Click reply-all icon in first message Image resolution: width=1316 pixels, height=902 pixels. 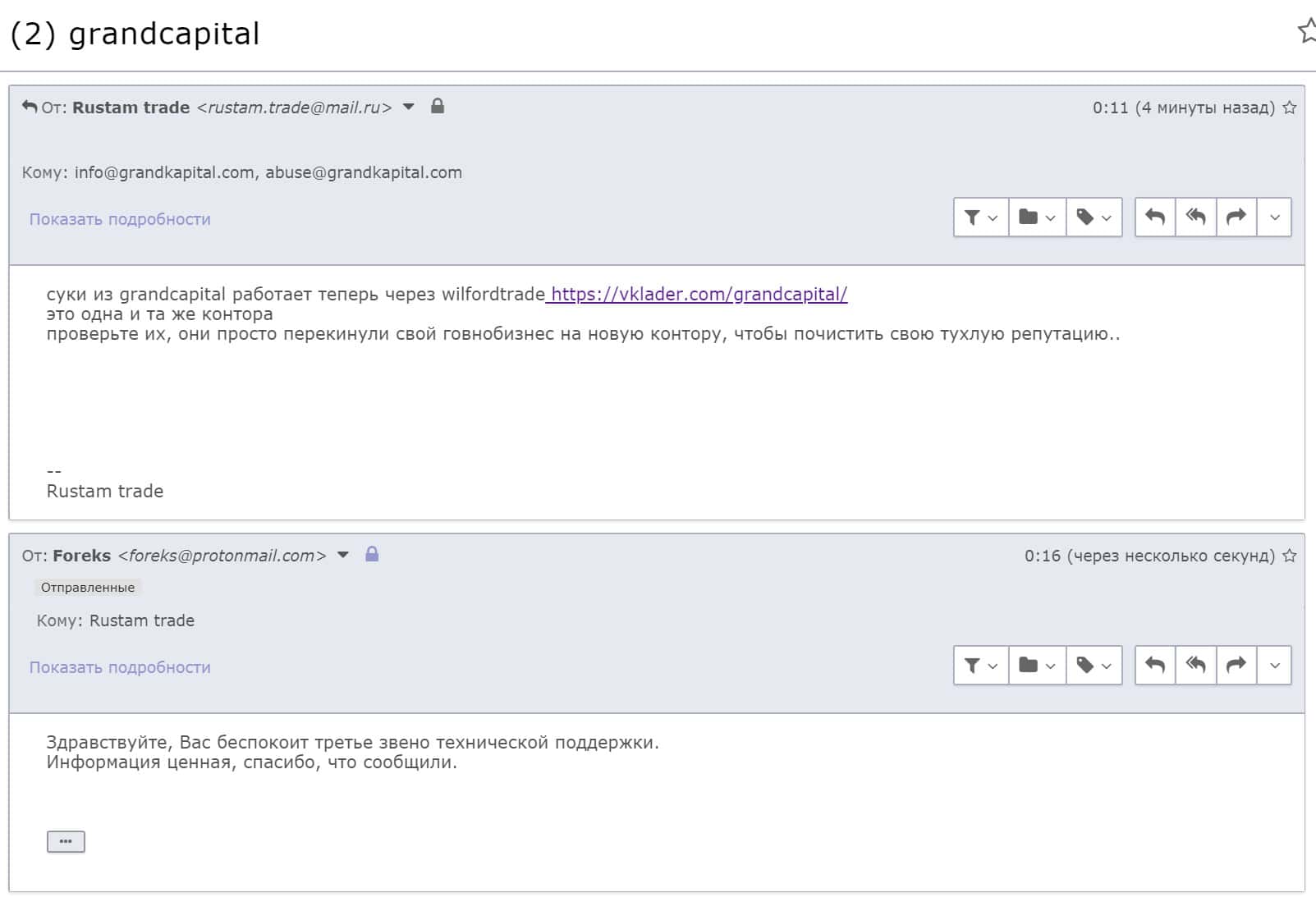pyautogui.click(x=1195, y=217)
